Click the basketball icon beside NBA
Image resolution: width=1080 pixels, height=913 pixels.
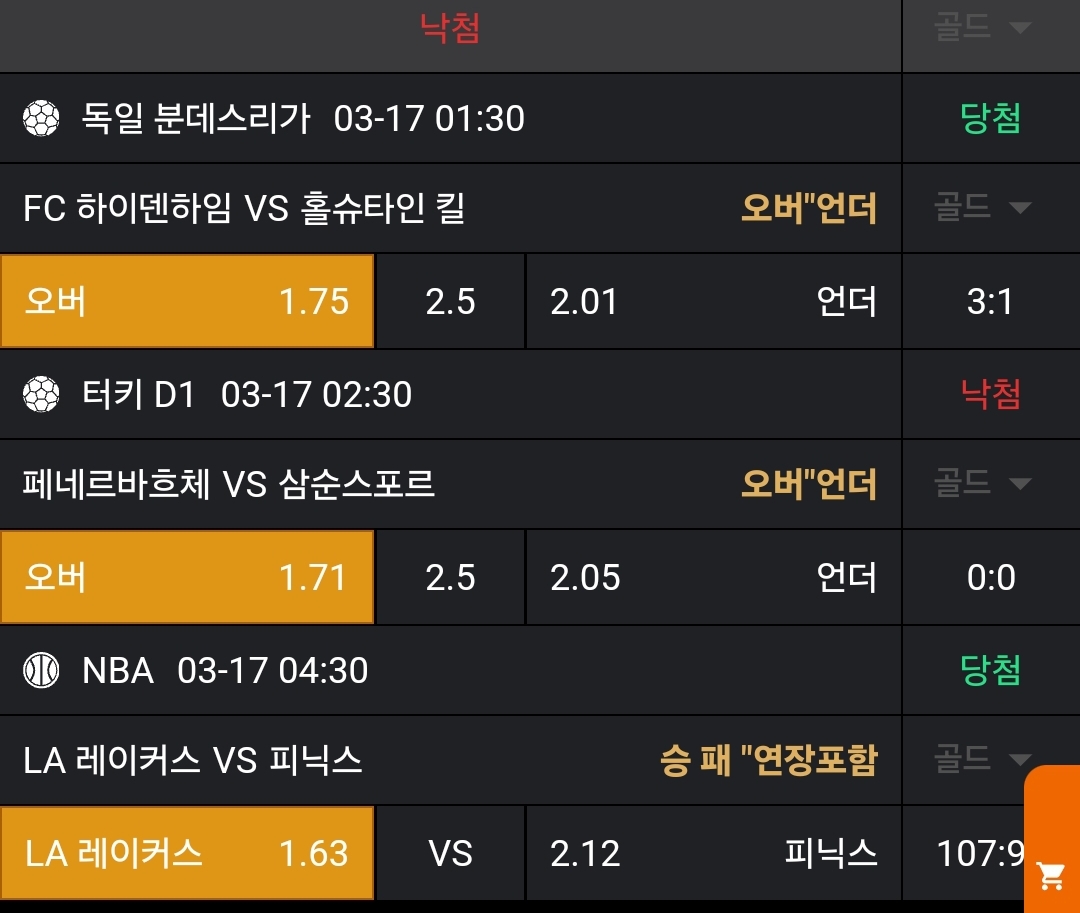coord(42,670)
